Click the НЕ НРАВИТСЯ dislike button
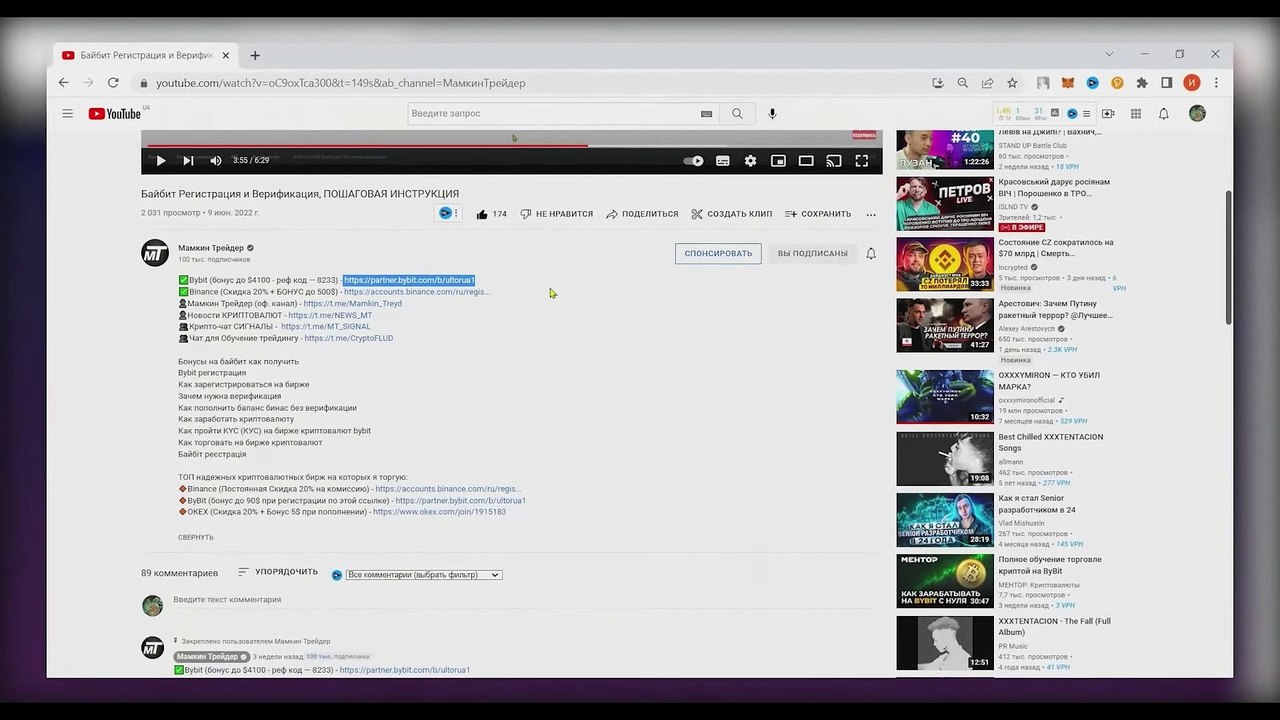This screenshot has height=720, width=1280. tap(557, 214)
